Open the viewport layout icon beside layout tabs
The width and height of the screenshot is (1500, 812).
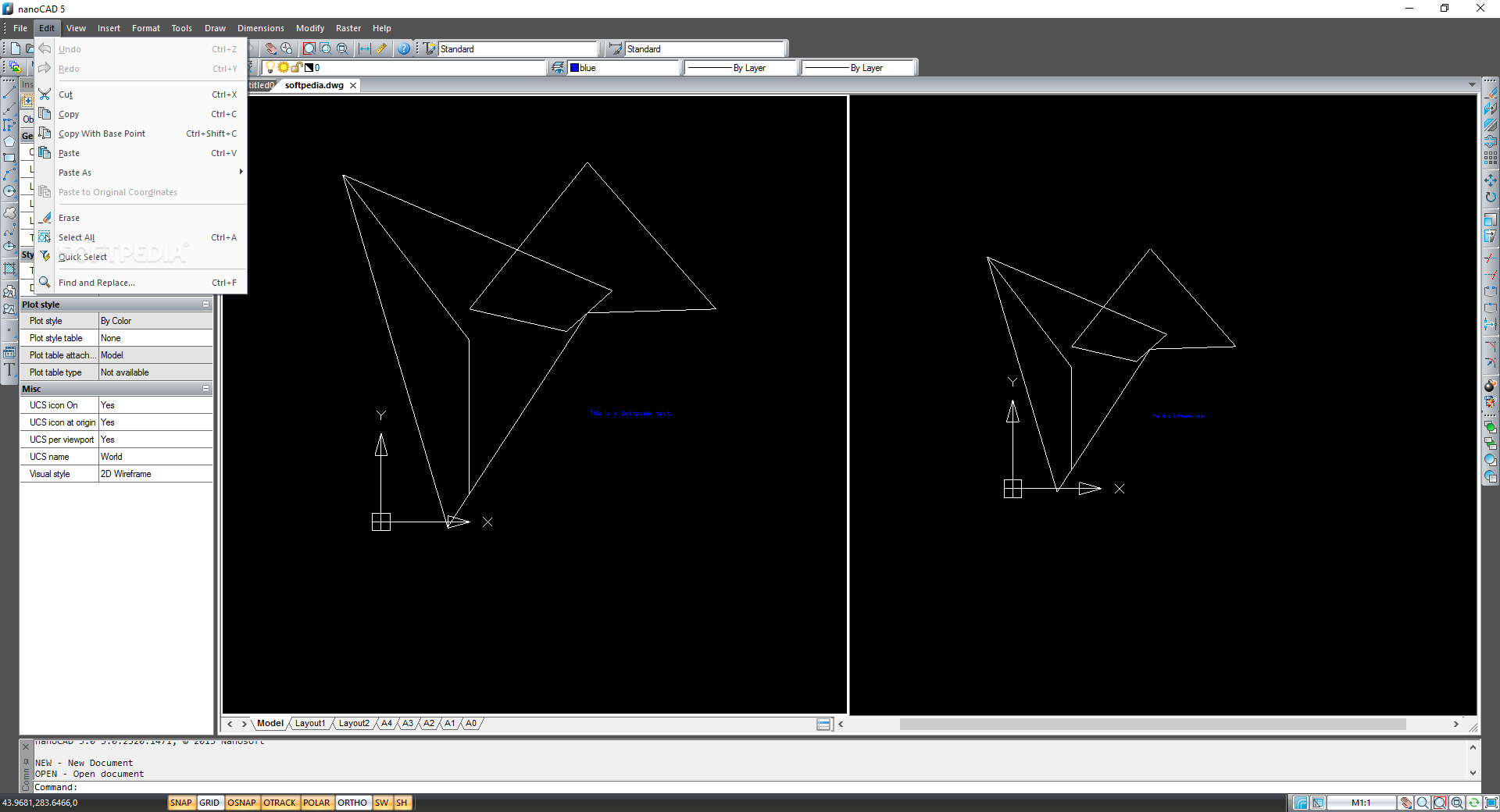[823, 724]
